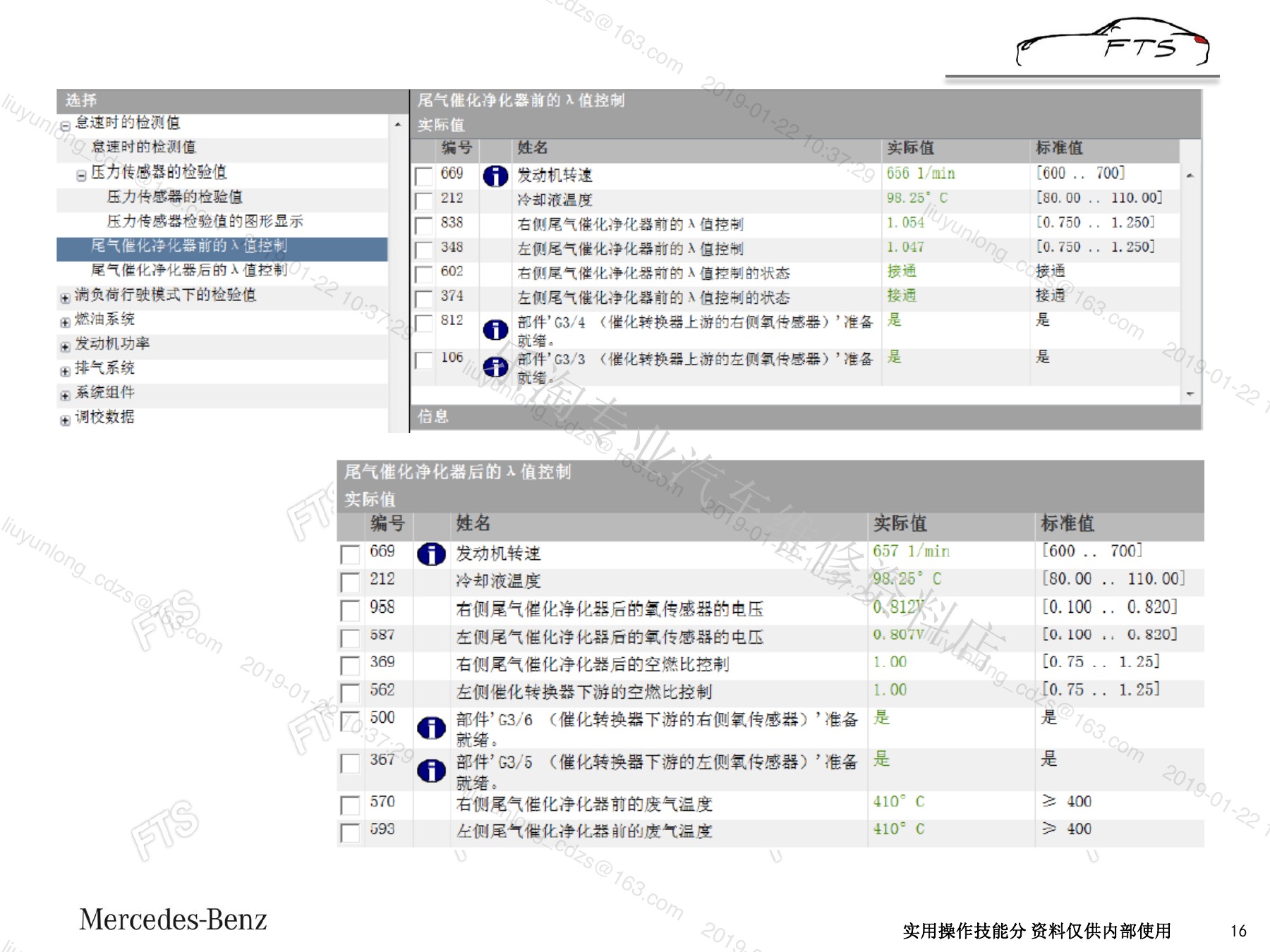The image size is (1270, 952).
Task: Check the box for row 369
Action: point(350,666)
